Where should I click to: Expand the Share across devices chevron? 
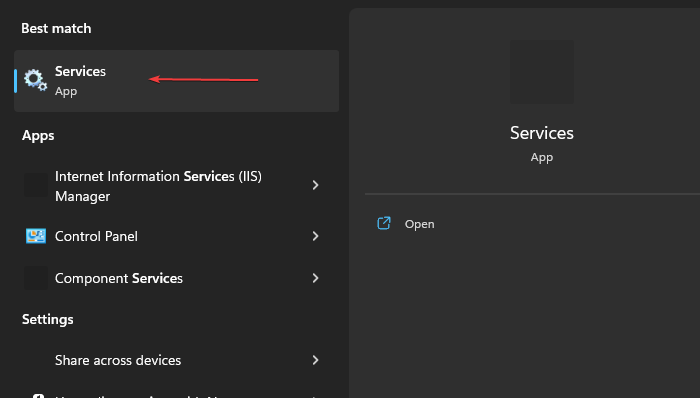tap(315, 360)
